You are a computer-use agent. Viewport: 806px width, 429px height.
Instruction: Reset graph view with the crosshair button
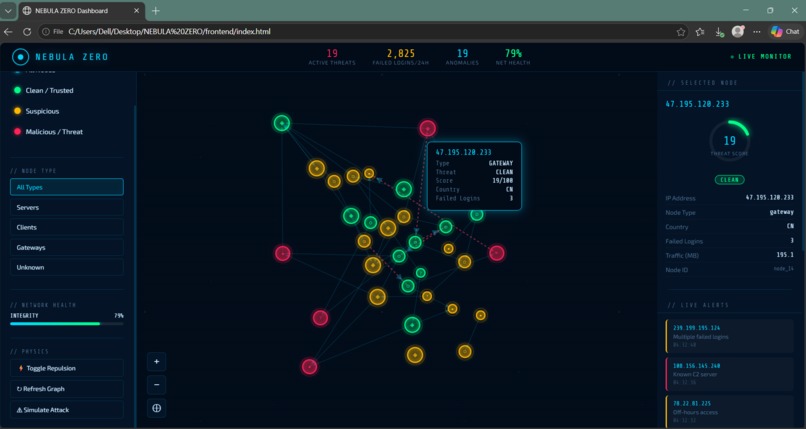click(x=157, y=408)
